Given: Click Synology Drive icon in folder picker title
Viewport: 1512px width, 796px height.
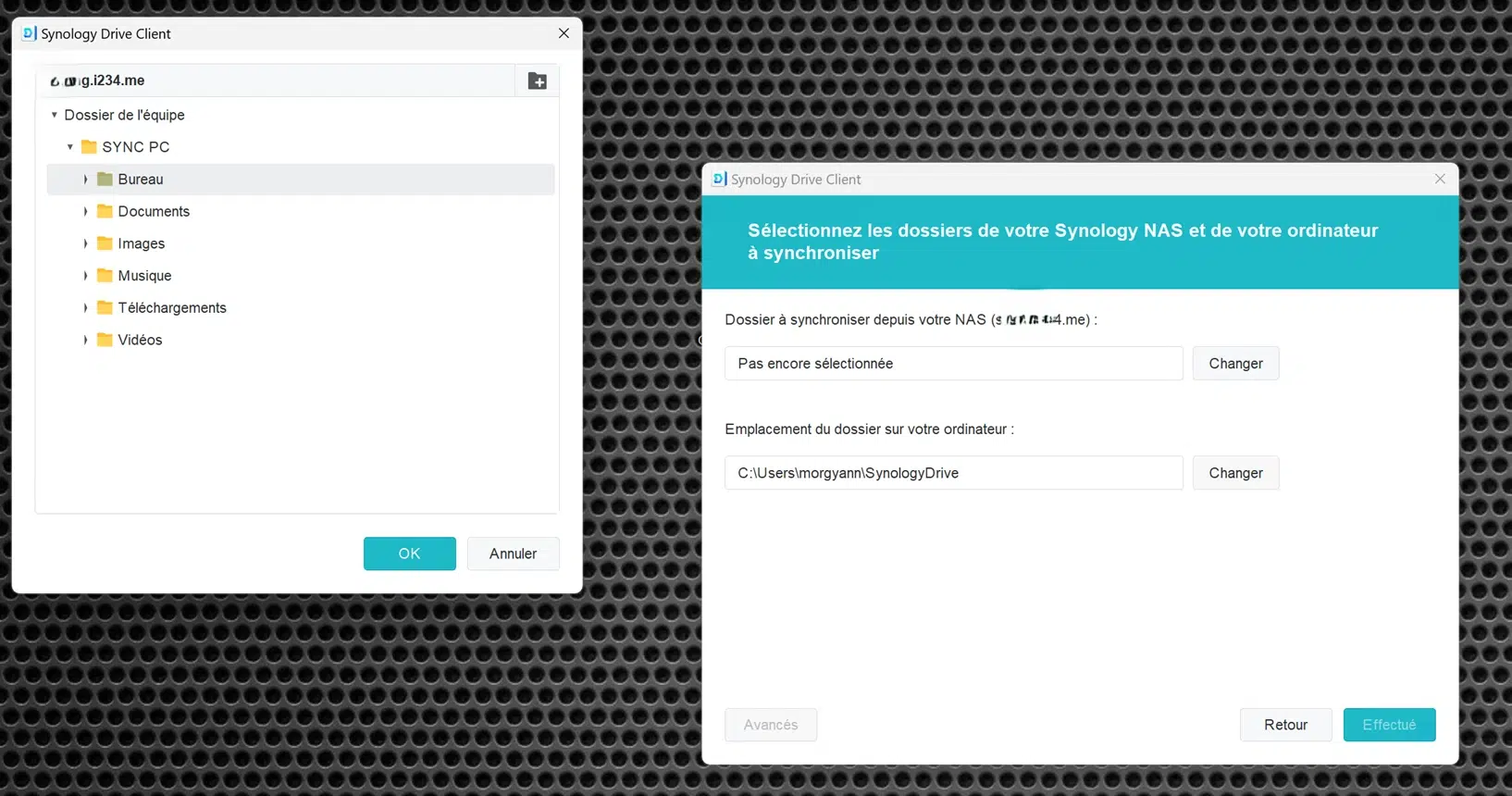Looking at the screenshot, I should click(29, 33).
